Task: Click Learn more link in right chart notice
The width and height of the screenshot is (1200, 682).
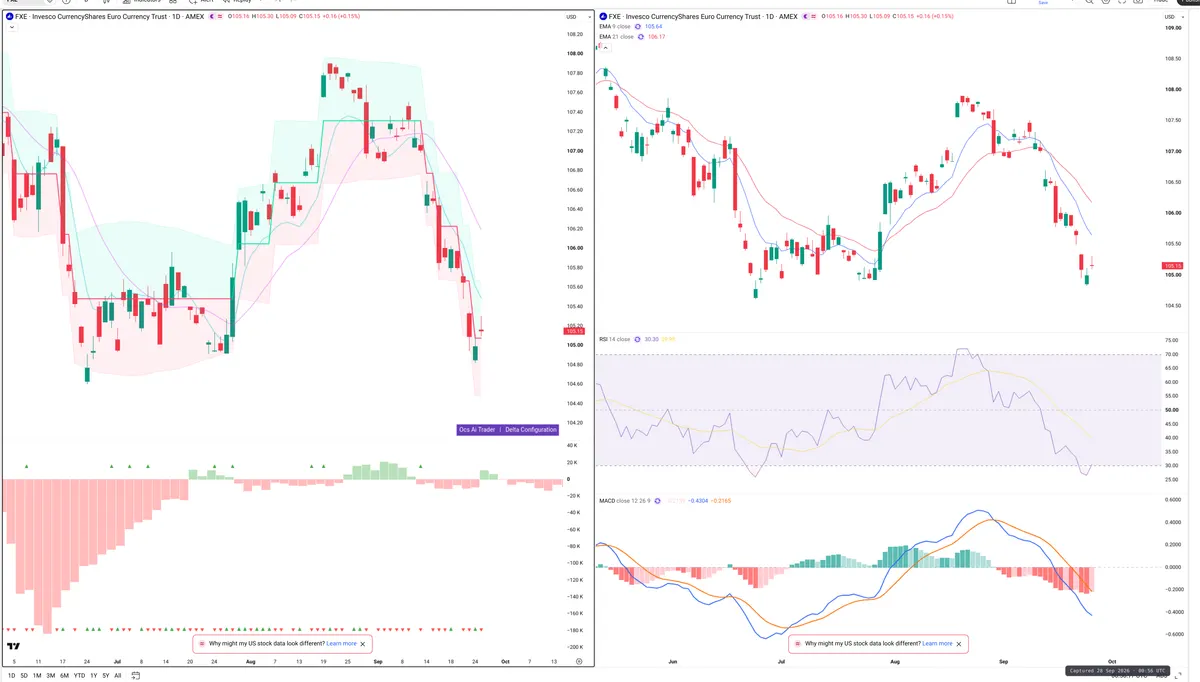Action: point(937,644)
